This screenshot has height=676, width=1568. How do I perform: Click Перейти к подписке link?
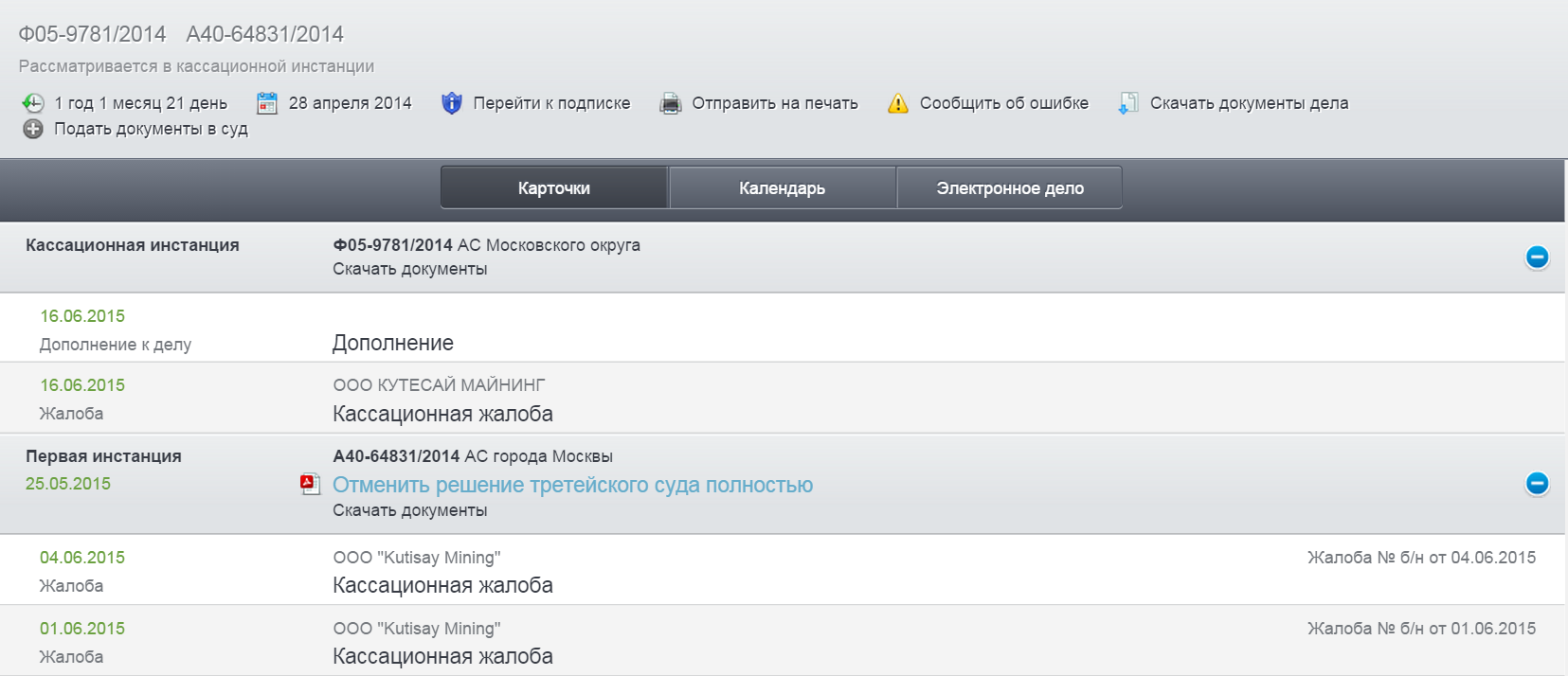[551, 103]
